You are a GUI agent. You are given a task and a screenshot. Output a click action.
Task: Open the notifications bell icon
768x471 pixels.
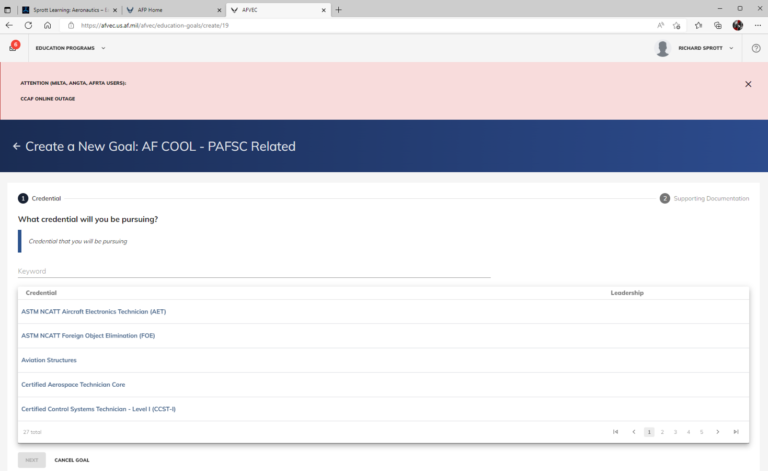(x=13, y=48)
